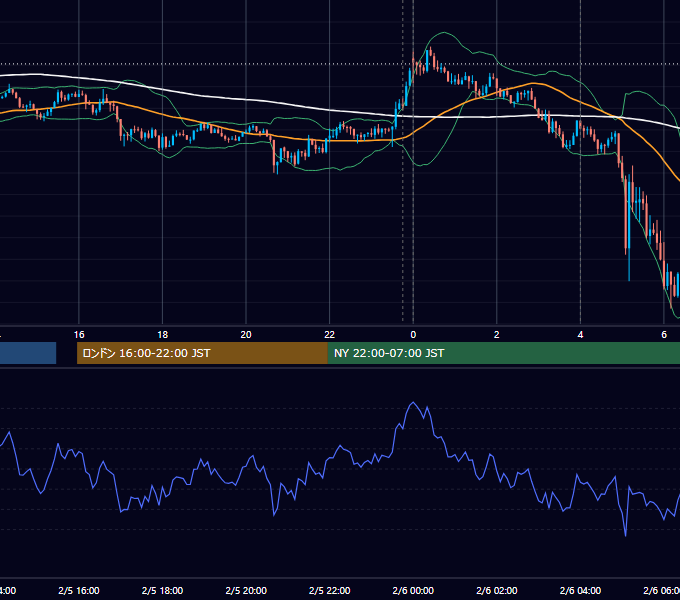The height and width of the screenshot is (600, 680).
Task: Select the '4' hour label on price chart axis
Action: click(580, 335)
